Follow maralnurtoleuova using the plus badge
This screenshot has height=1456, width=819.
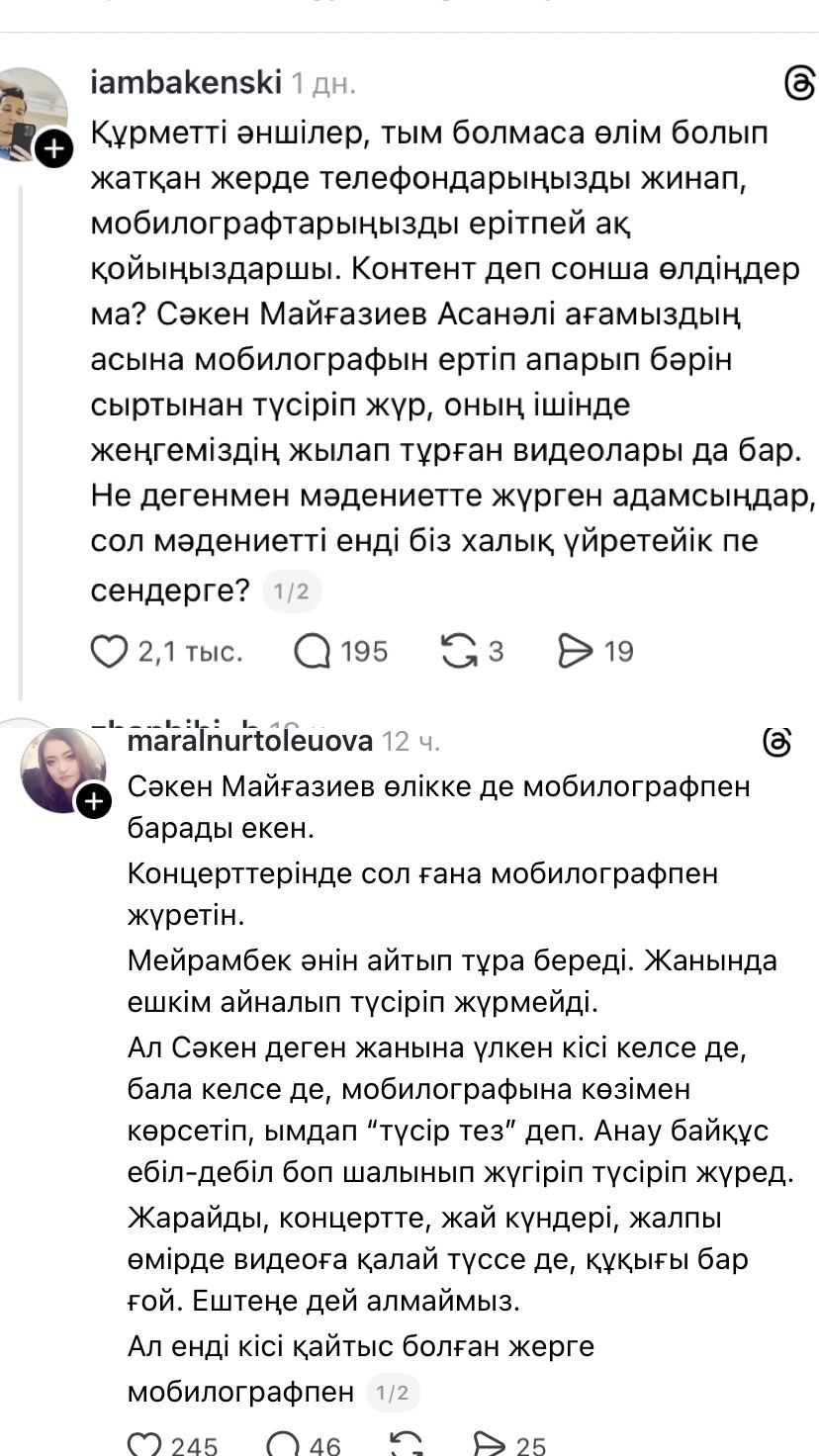94,800
